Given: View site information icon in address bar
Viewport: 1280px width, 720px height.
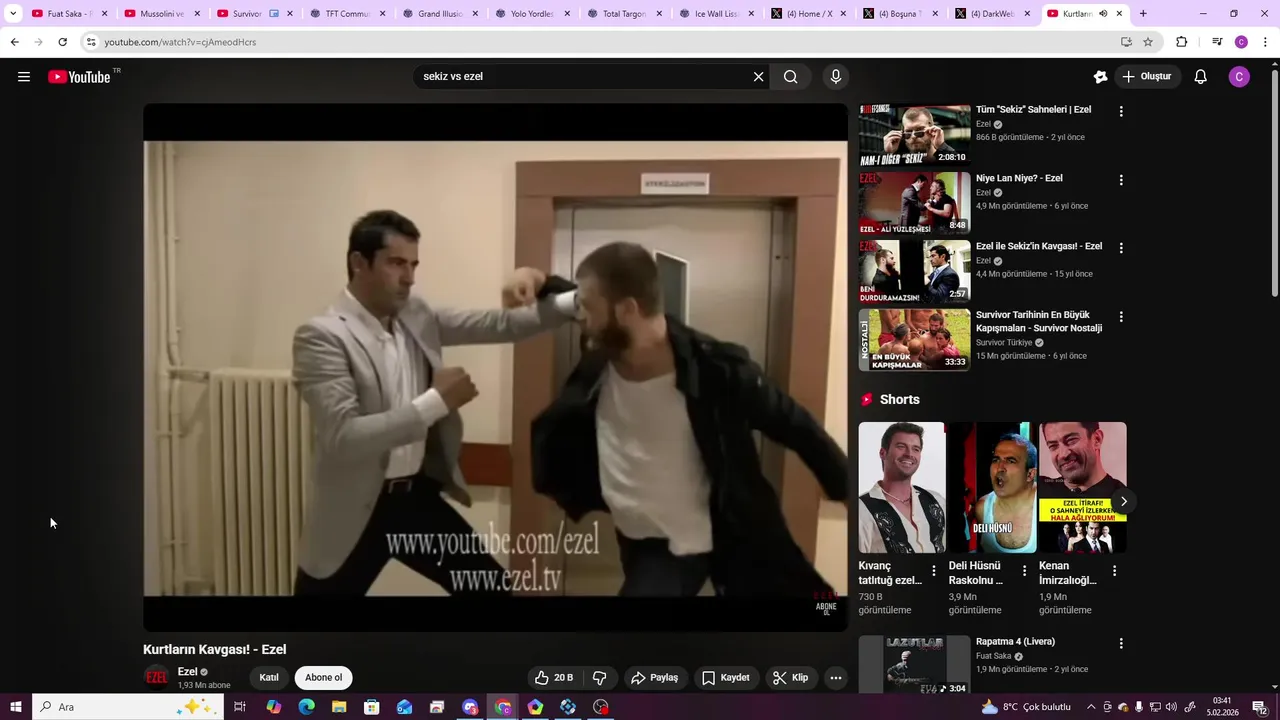Looking at the screenshot, I should (x=91, y=42).
